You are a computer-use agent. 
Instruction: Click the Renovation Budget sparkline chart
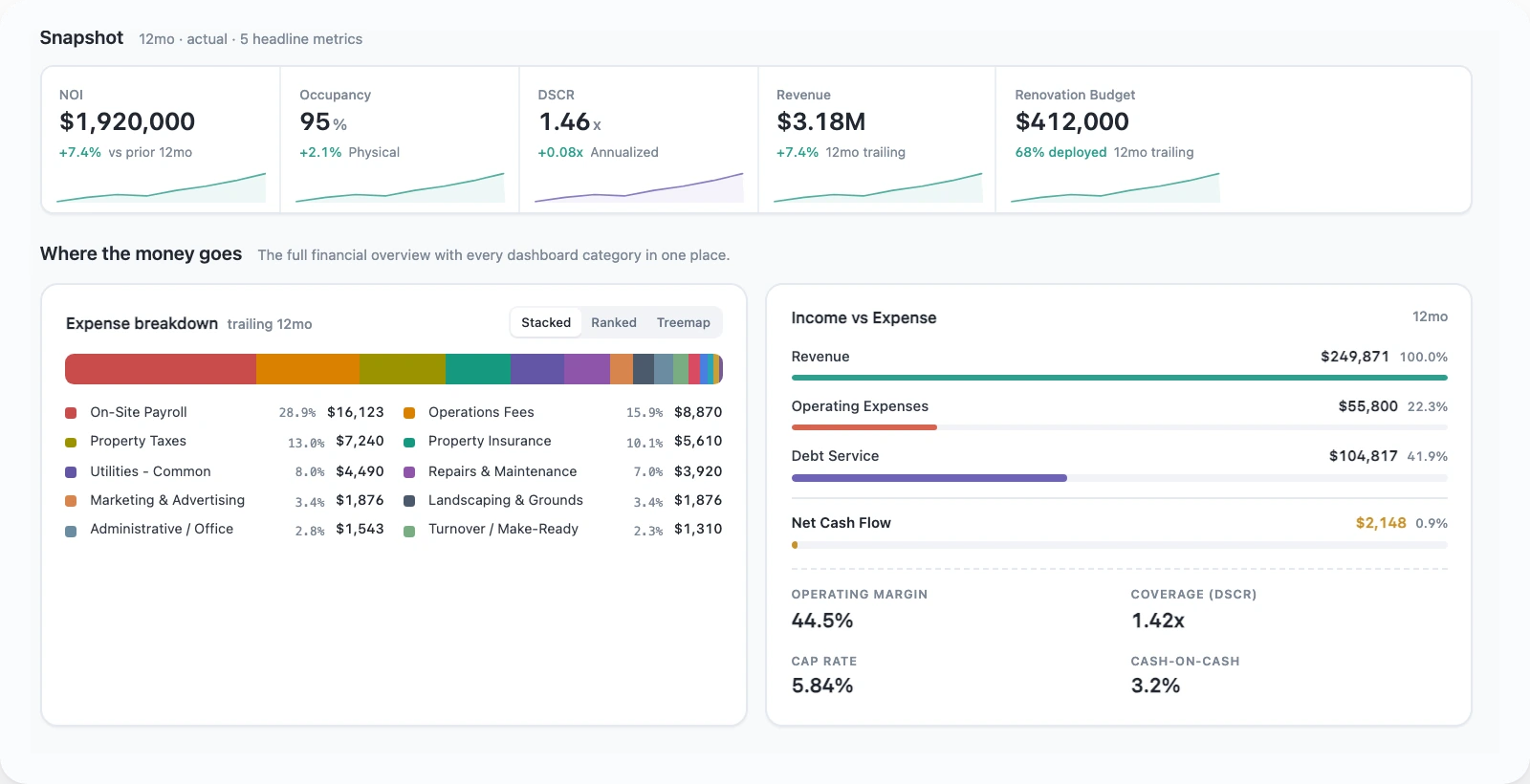click(1115, 187)
